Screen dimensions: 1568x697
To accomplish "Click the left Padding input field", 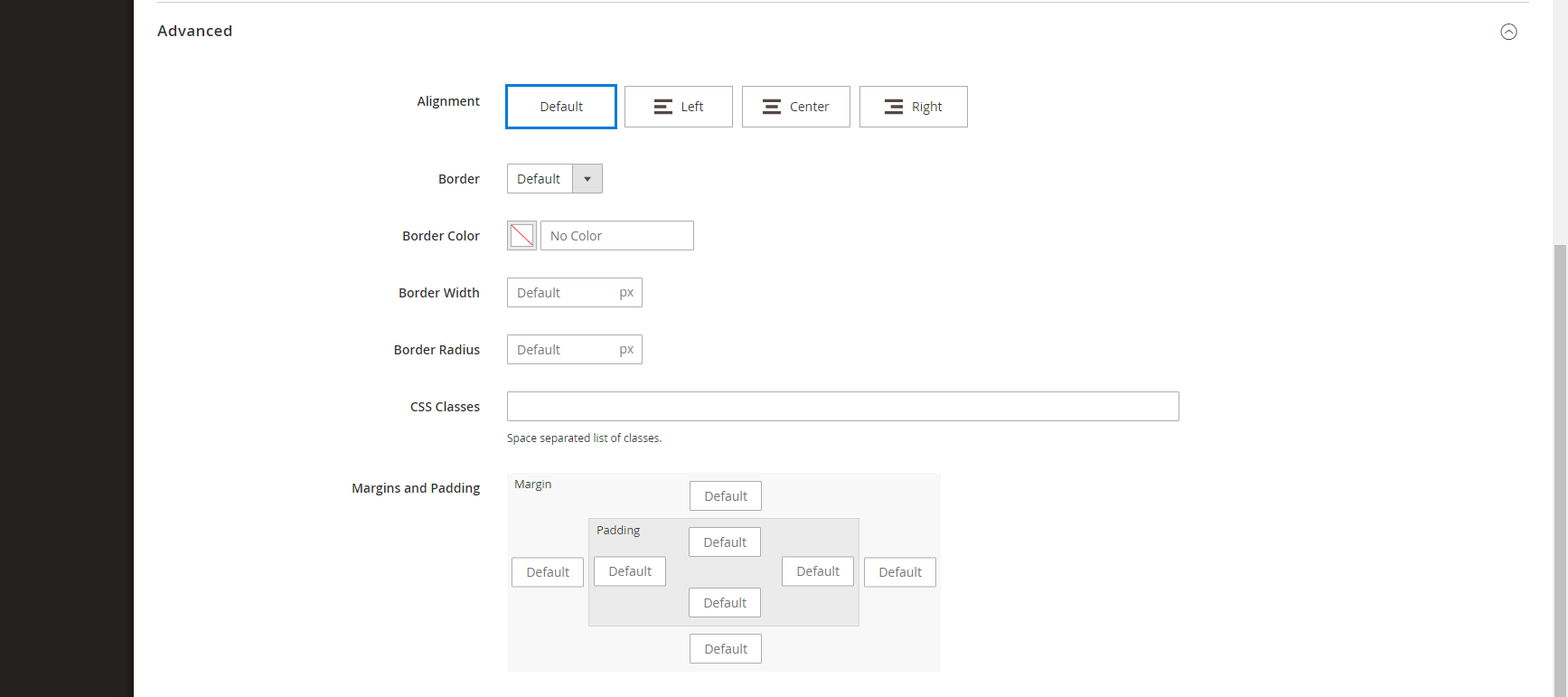I will click(630, 571).
